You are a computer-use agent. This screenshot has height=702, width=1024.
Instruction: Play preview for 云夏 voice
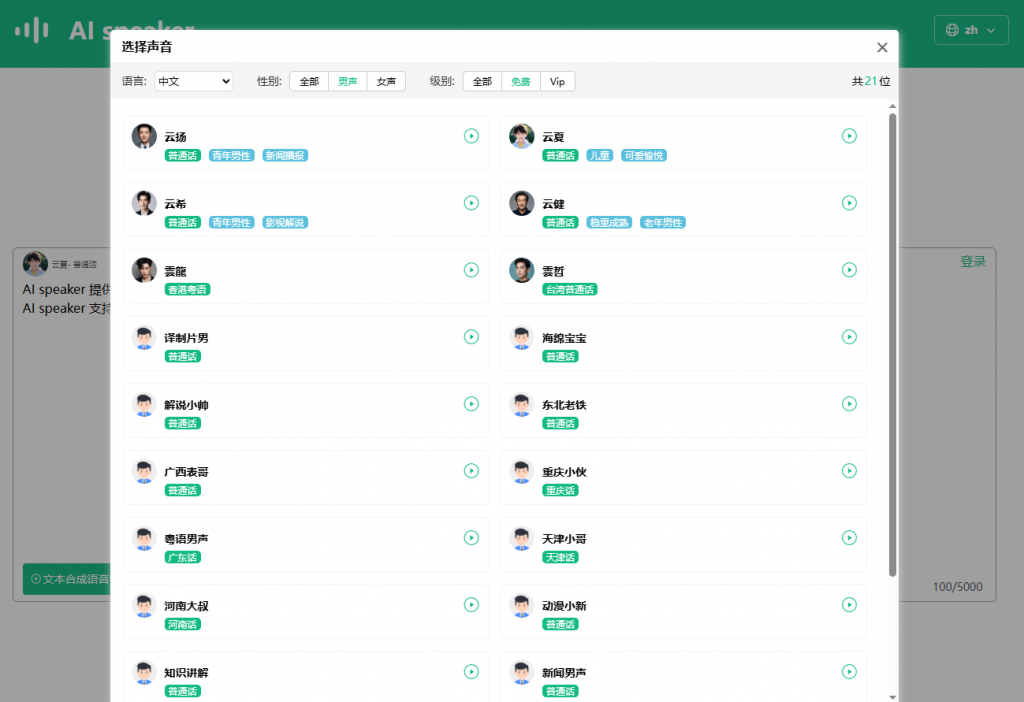pyautogui.click(x=849, y=136)
